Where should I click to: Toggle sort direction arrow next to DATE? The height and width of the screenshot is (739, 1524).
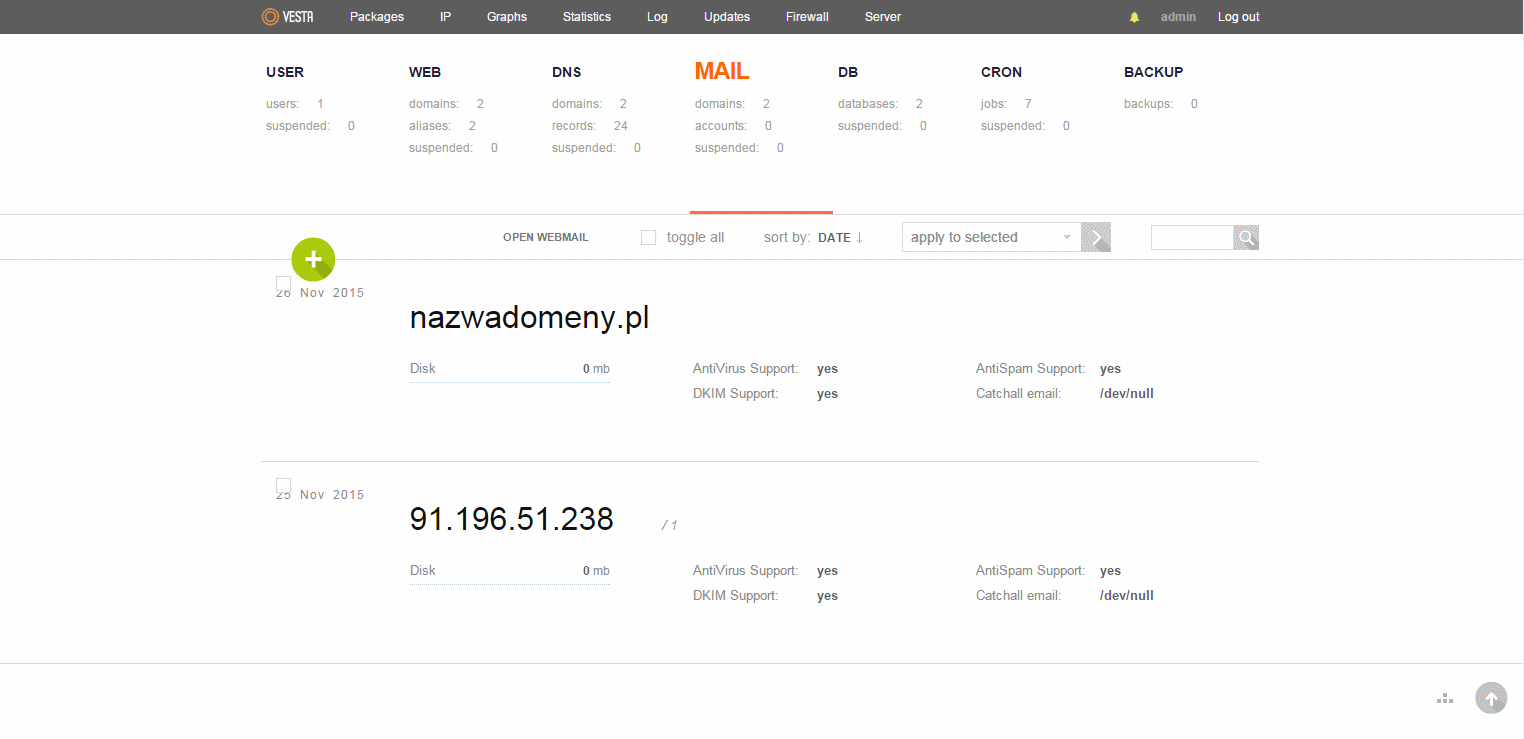(x=859, y=237)
